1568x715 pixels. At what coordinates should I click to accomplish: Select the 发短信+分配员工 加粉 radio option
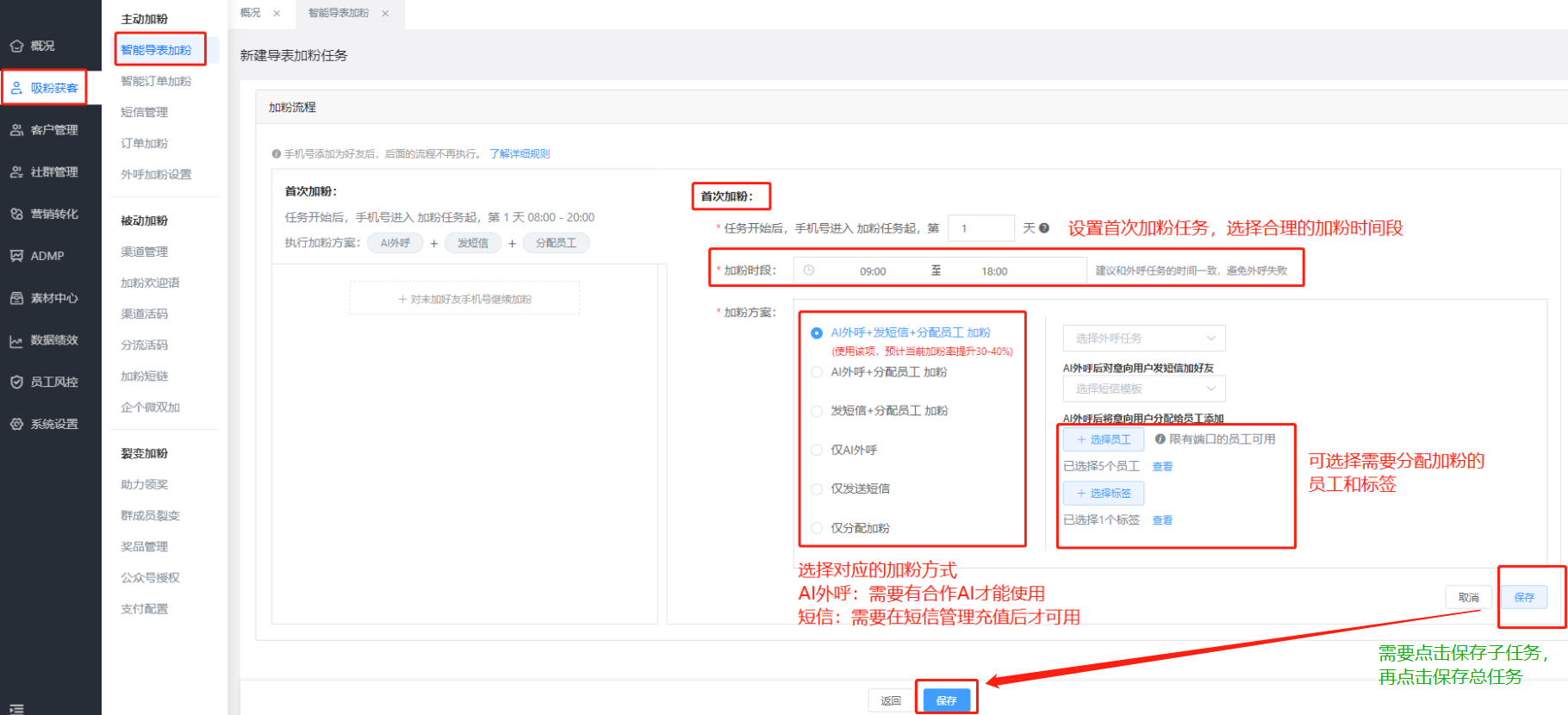[817, 411]
